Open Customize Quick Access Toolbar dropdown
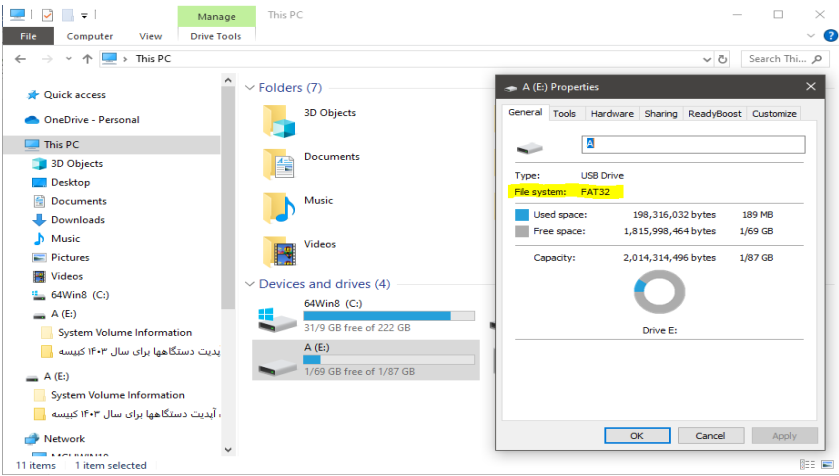Screen dimensions: 839x476 [x=84, y=16]
